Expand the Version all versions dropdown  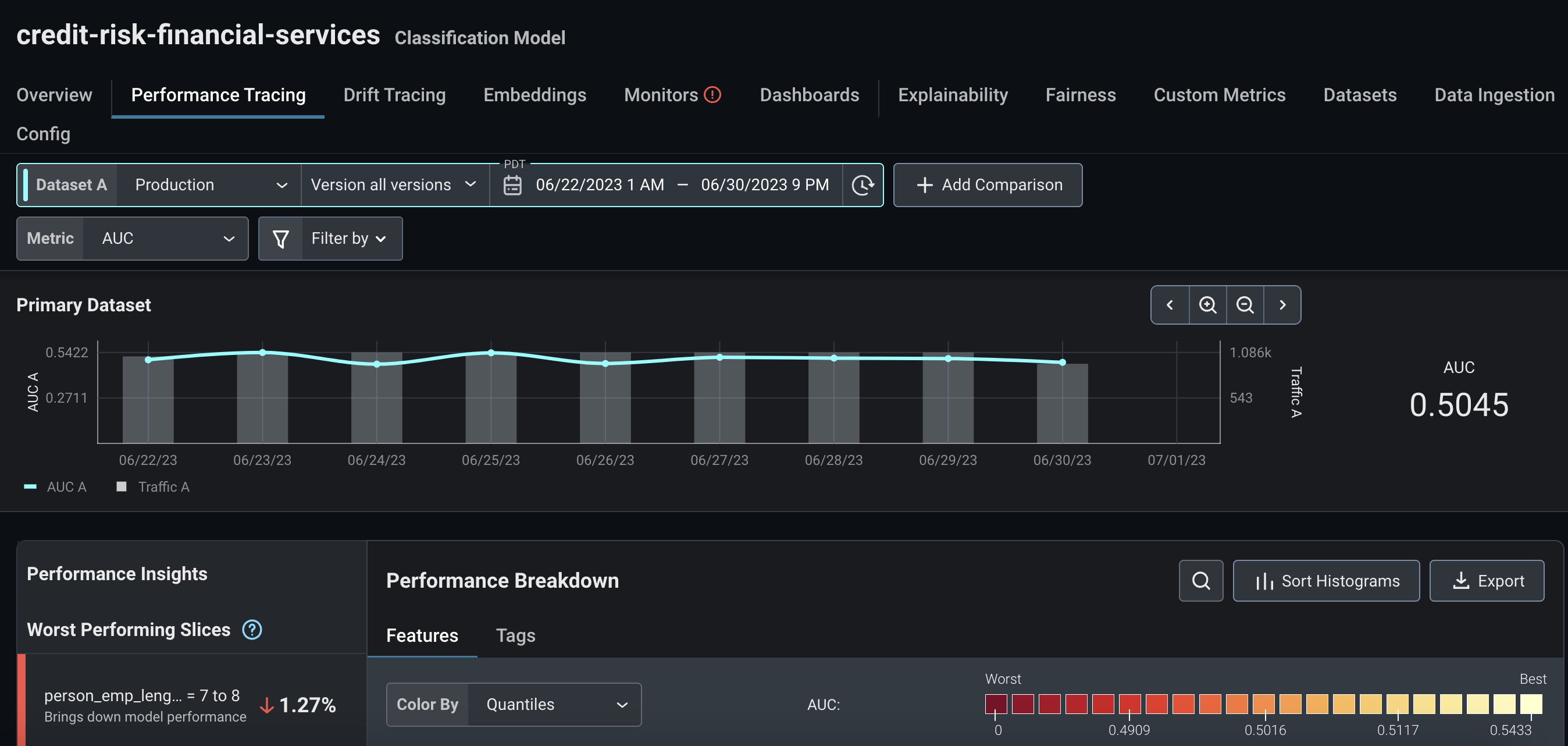394,184
